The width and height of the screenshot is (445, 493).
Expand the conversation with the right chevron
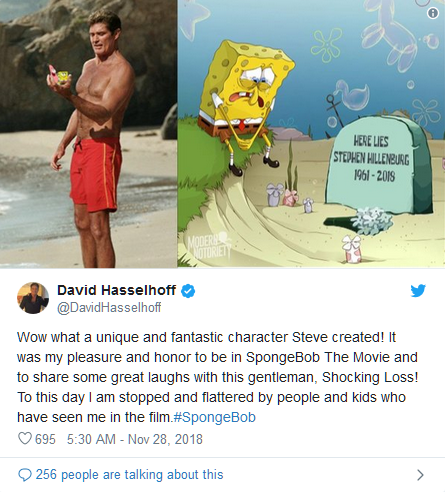pos(421,475)
